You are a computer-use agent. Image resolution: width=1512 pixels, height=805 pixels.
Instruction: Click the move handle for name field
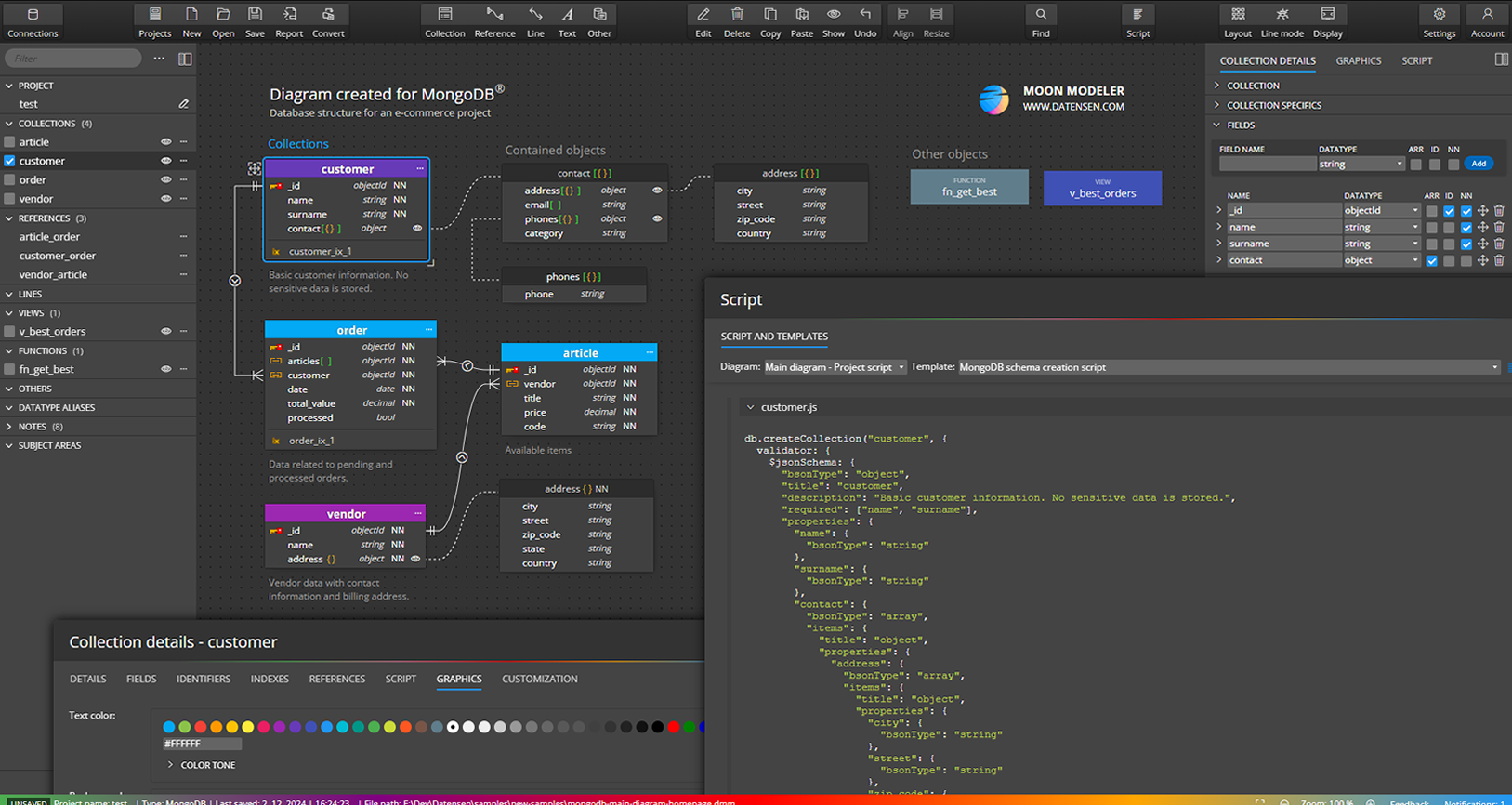pyautogui.click(x=1483, y=227)
